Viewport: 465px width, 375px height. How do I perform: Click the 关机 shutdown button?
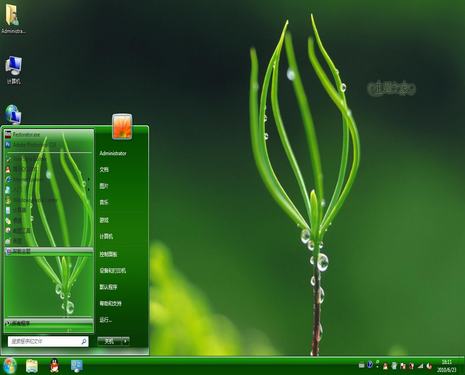[110, 341]
